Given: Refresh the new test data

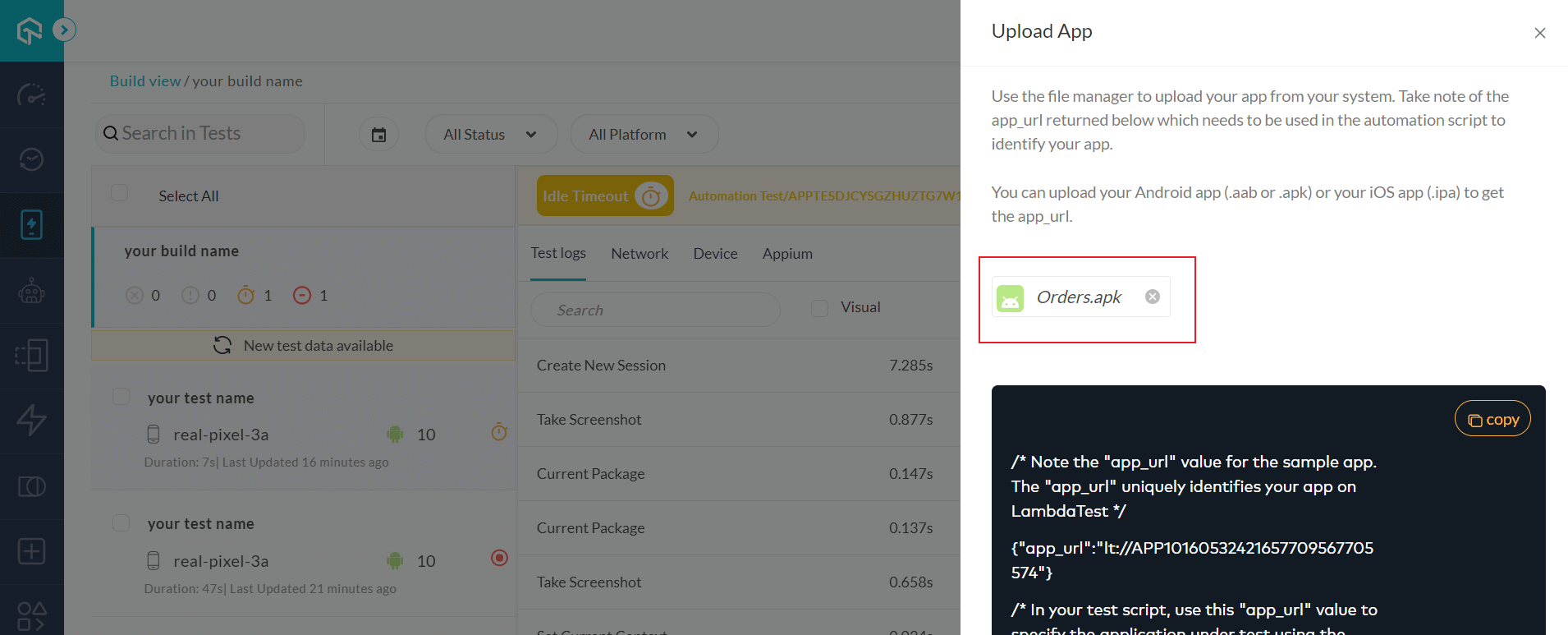Looking at the screenshot, I should coord(222,346).
